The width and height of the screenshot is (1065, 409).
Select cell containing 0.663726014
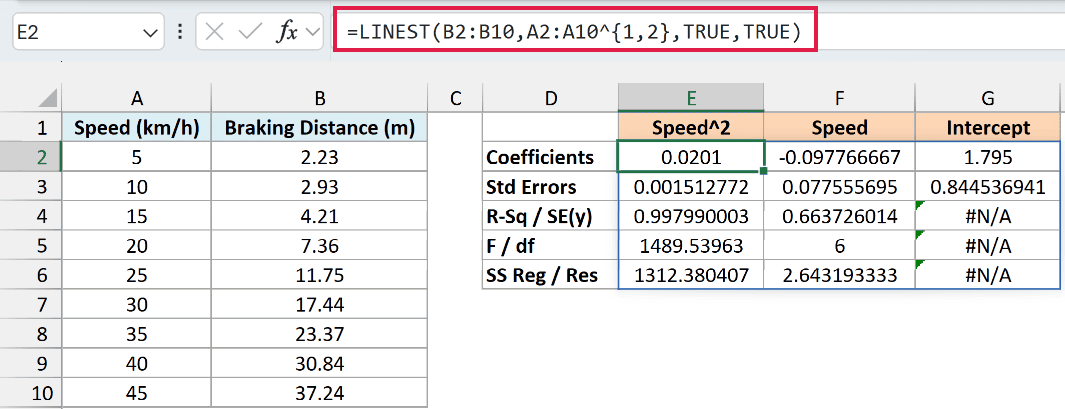(x=840, y=216)
